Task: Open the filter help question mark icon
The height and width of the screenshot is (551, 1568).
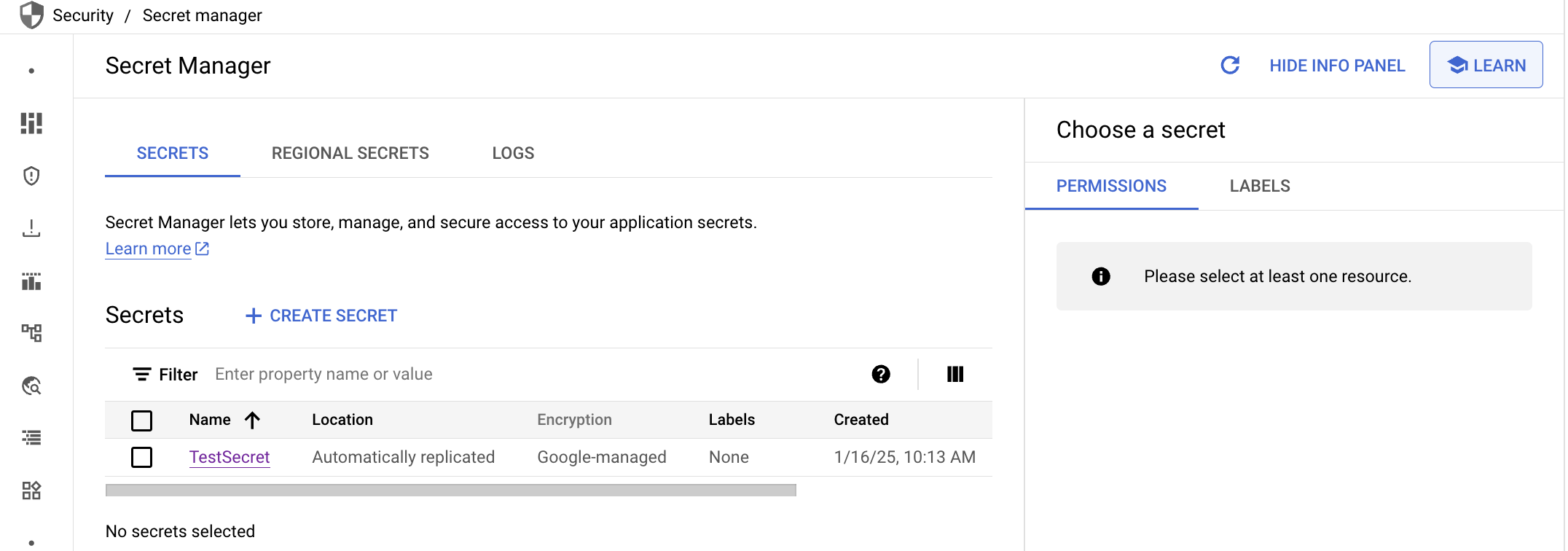Action: (881, 375)
